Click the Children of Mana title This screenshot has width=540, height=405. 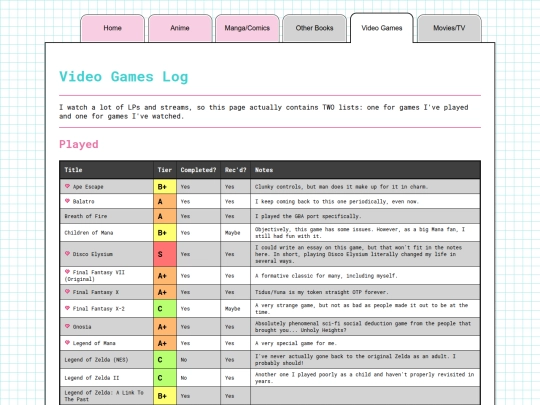[x=89, y=233]
